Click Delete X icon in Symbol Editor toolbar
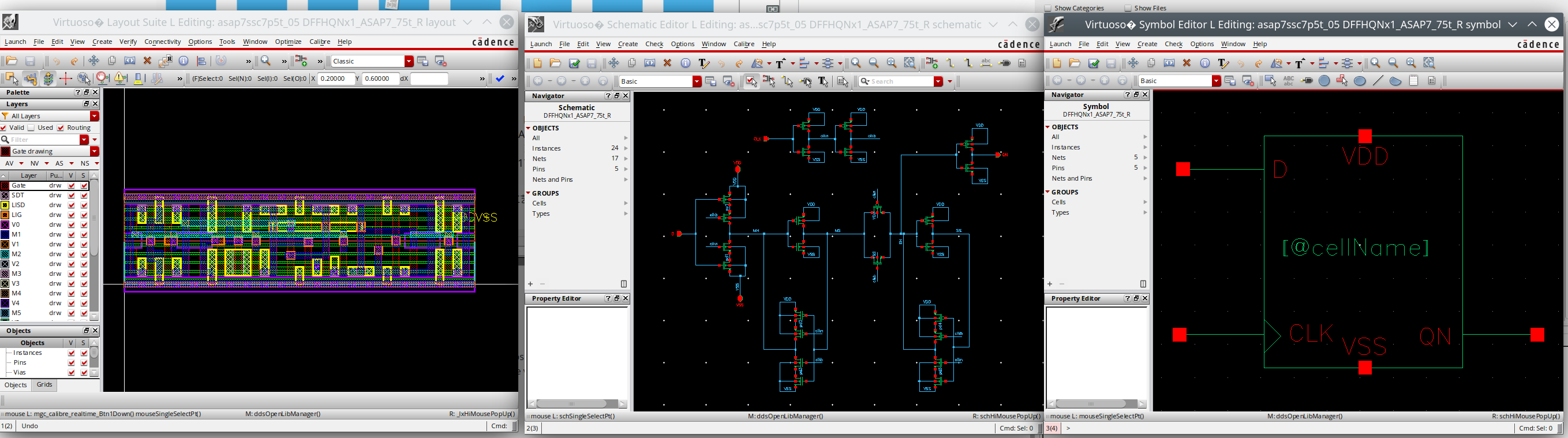1568x438 pixels. click(x=1187, y=63)
